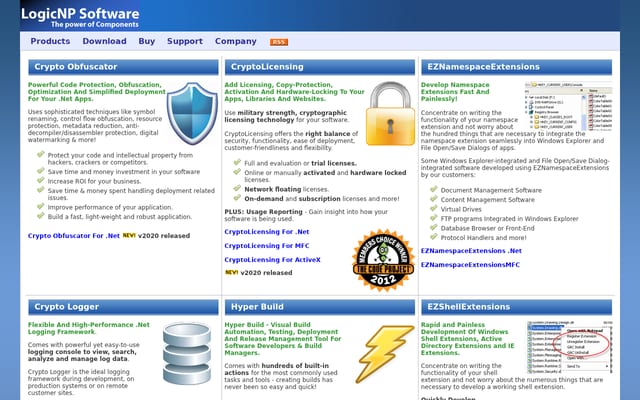This screenshot has width=640, height=400.
Task: Click the Crypto Obfuscator section header
Action: click(123, 67)
